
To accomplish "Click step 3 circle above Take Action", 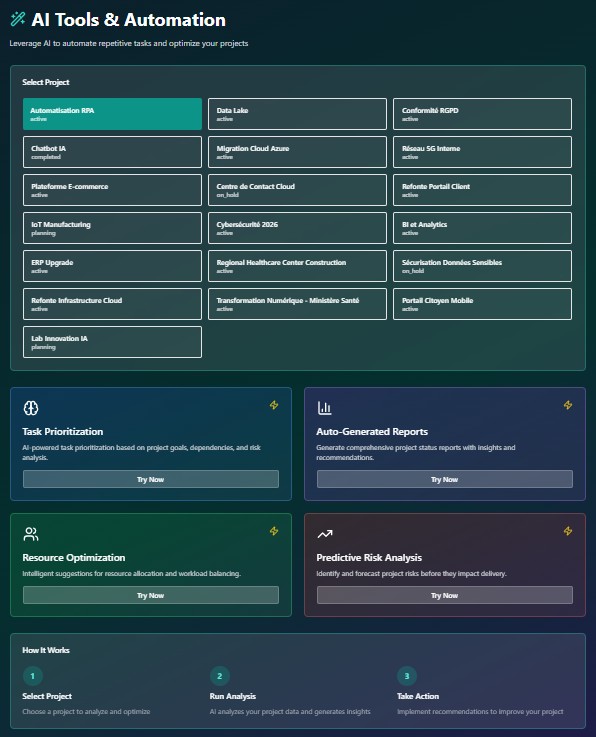I will (x=407, y=676).
